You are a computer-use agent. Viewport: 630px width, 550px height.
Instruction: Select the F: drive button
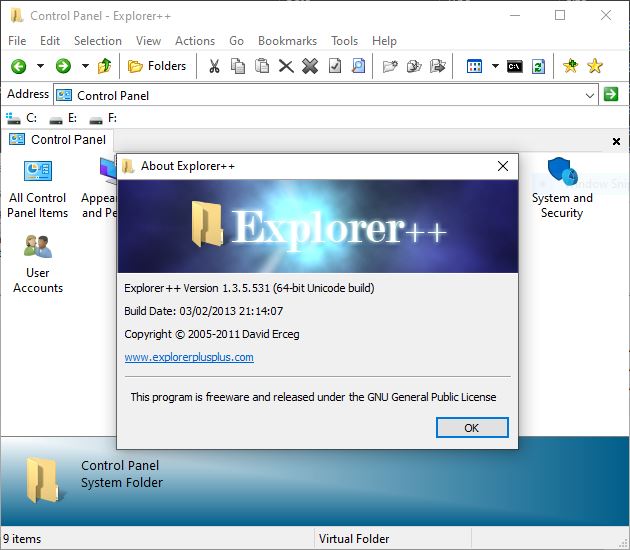tap(103, 118)
